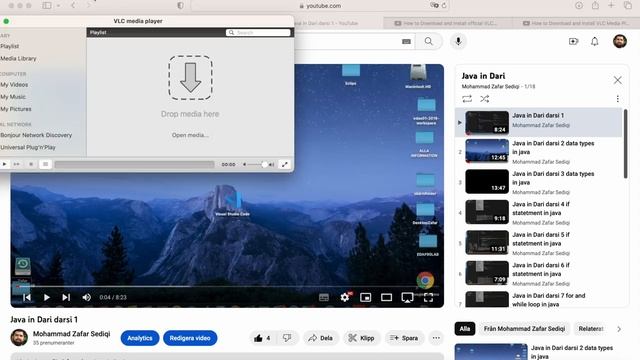640x360 pixels.
Task: Select Bonjour Network Discovery in VLC
Action: click(36, 135)
